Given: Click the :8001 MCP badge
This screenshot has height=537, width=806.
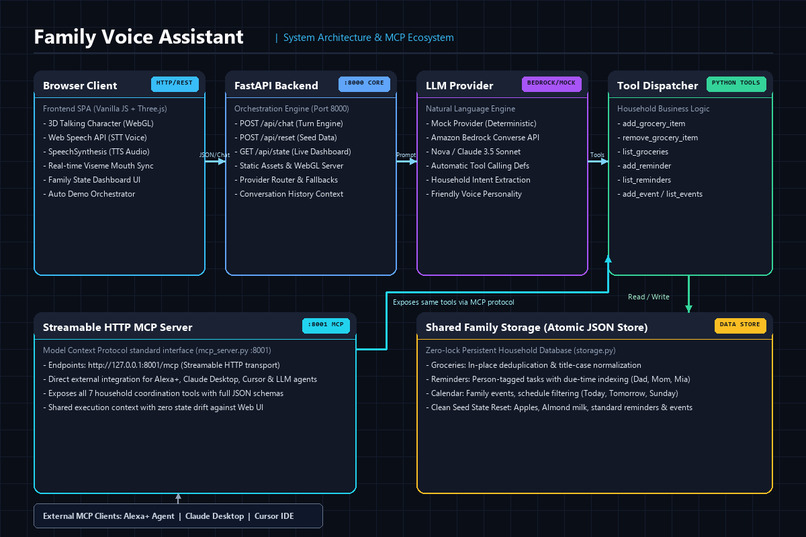Looking at the screenshot, I should [x=326, y=325].
